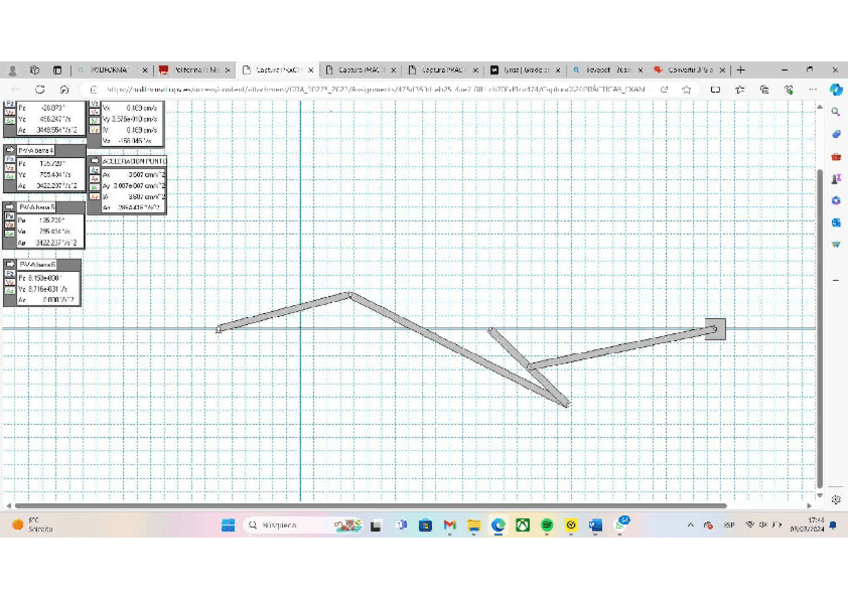Open the tab actions menu
This screenshot has height=599, width=848.
[x=57, y=70]
